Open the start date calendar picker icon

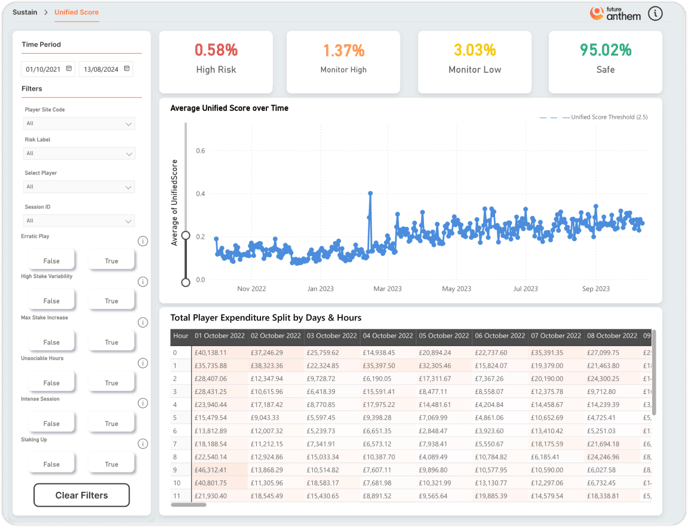(70, 69)
